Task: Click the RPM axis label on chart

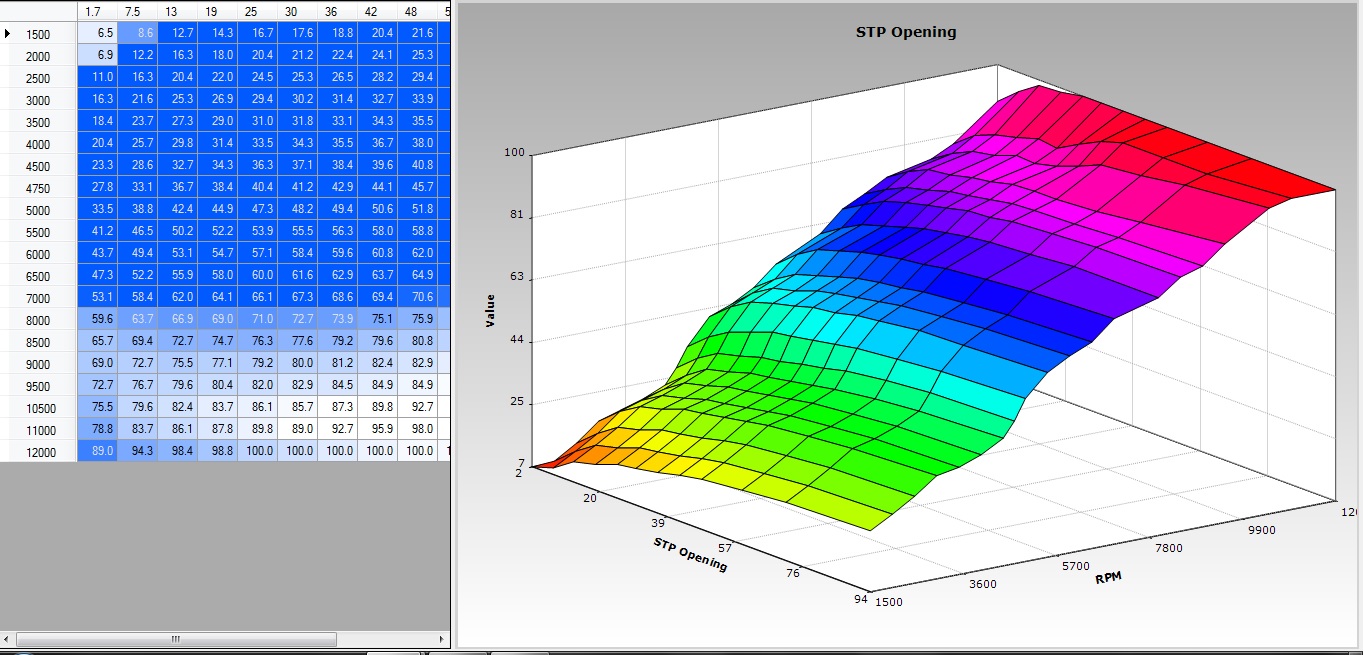Action: [x=1107, y=579]
